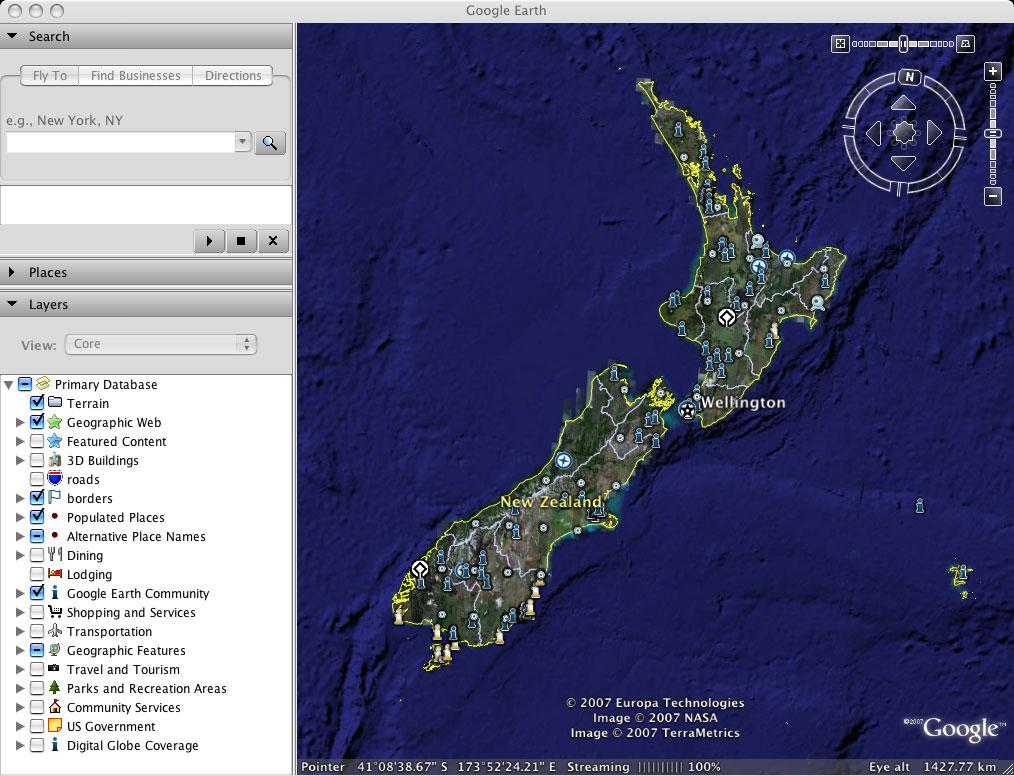Click the Terrain layer folder icon

(55, 403)
